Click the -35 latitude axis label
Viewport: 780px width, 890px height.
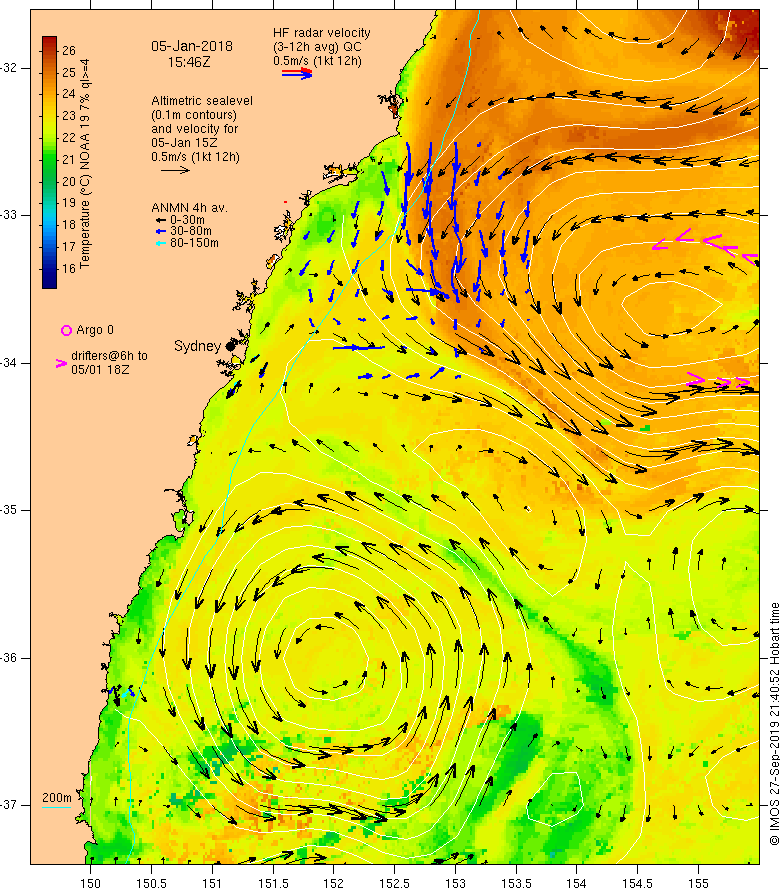pos(8,510)
